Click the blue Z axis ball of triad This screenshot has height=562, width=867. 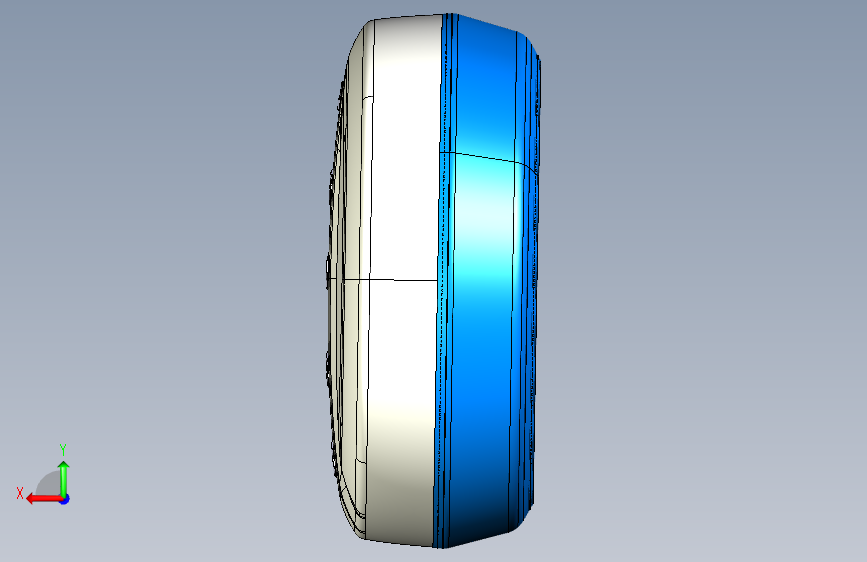pos(65,499)
